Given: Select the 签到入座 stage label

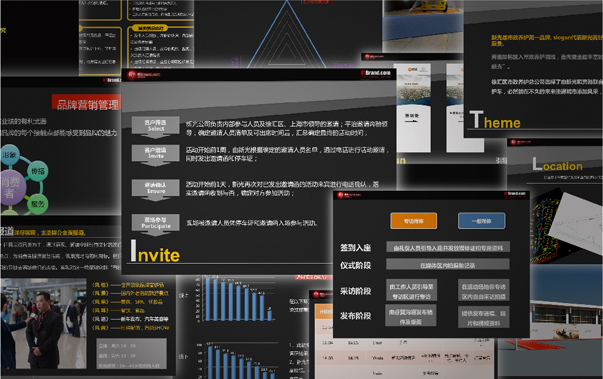Looking at the screenshot, I should [355, 248].
